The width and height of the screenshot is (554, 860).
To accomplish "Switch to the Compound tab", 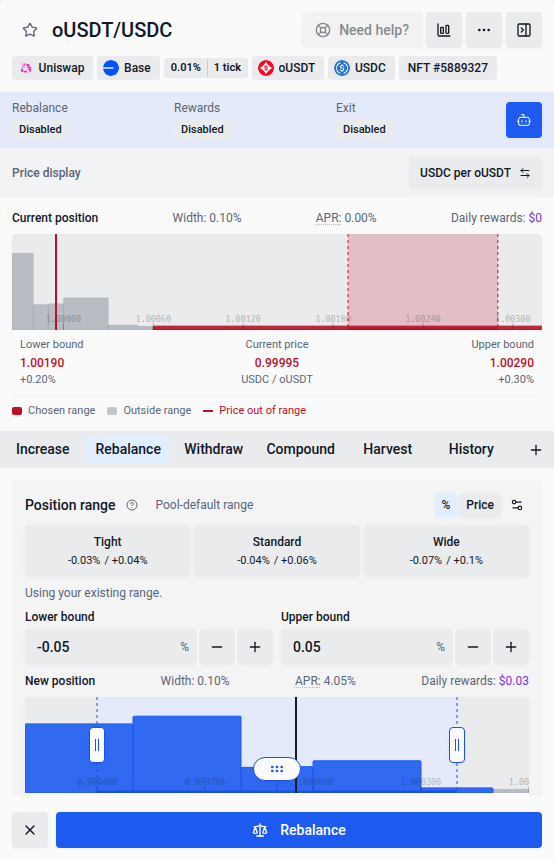I will click(301, 449).
